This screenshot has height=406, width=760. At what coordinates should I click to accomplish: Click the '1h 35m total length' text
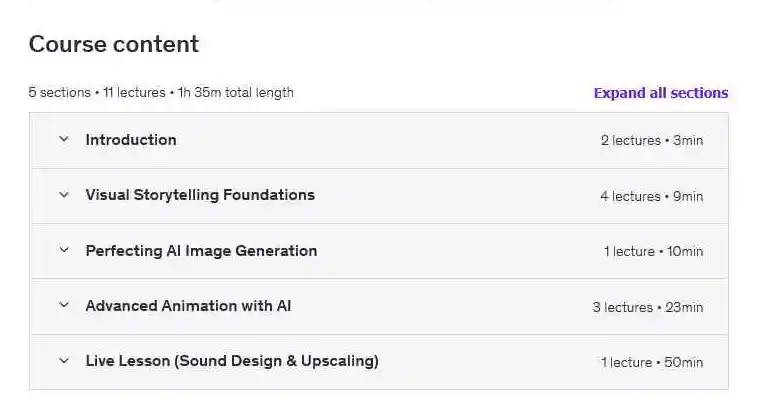click(236, 93)
